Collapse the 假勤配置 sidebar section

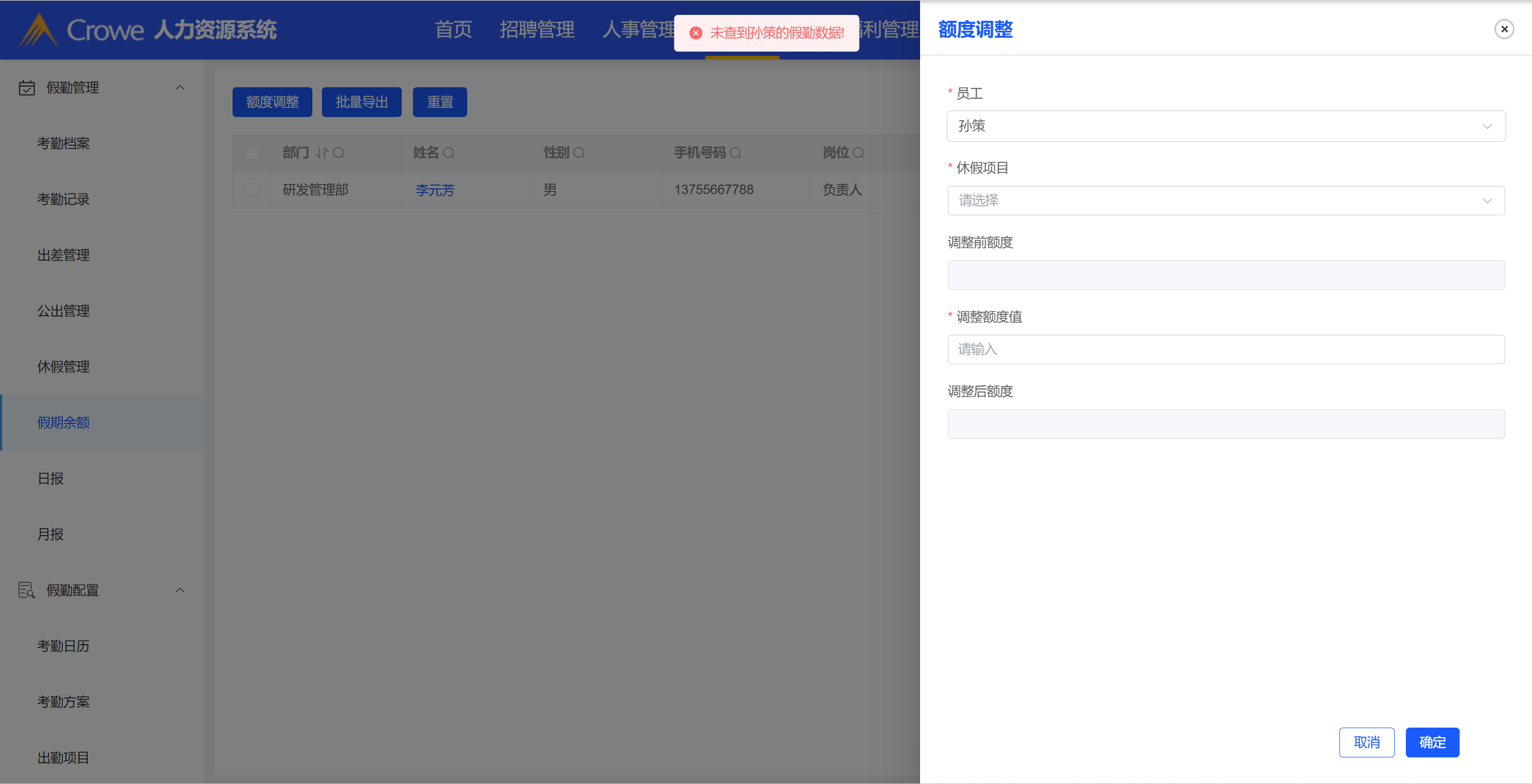[x=180, y=590]
